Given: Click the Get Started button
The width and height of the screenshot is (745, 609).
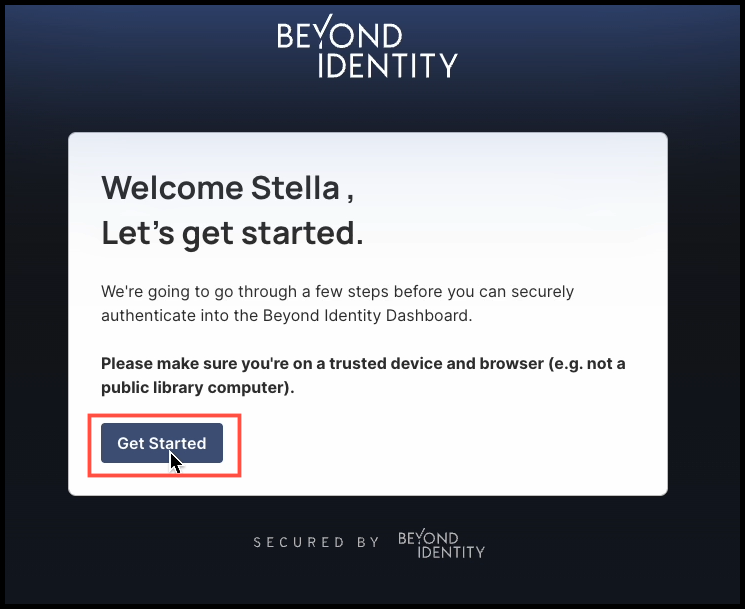Looking at the screenshot, I should click(162, 443).
